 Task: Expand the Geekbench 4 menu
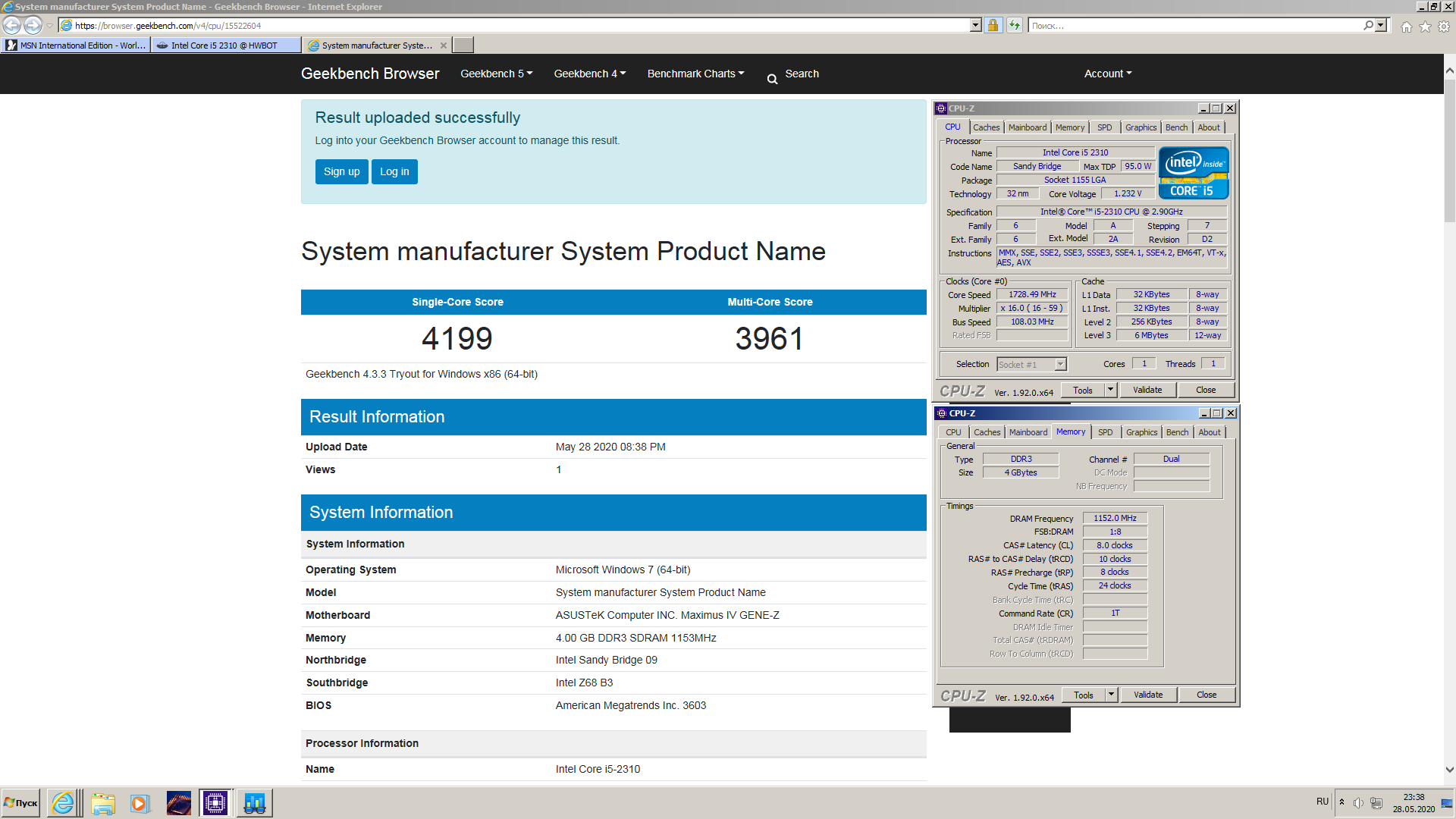[x=590, y=74]
